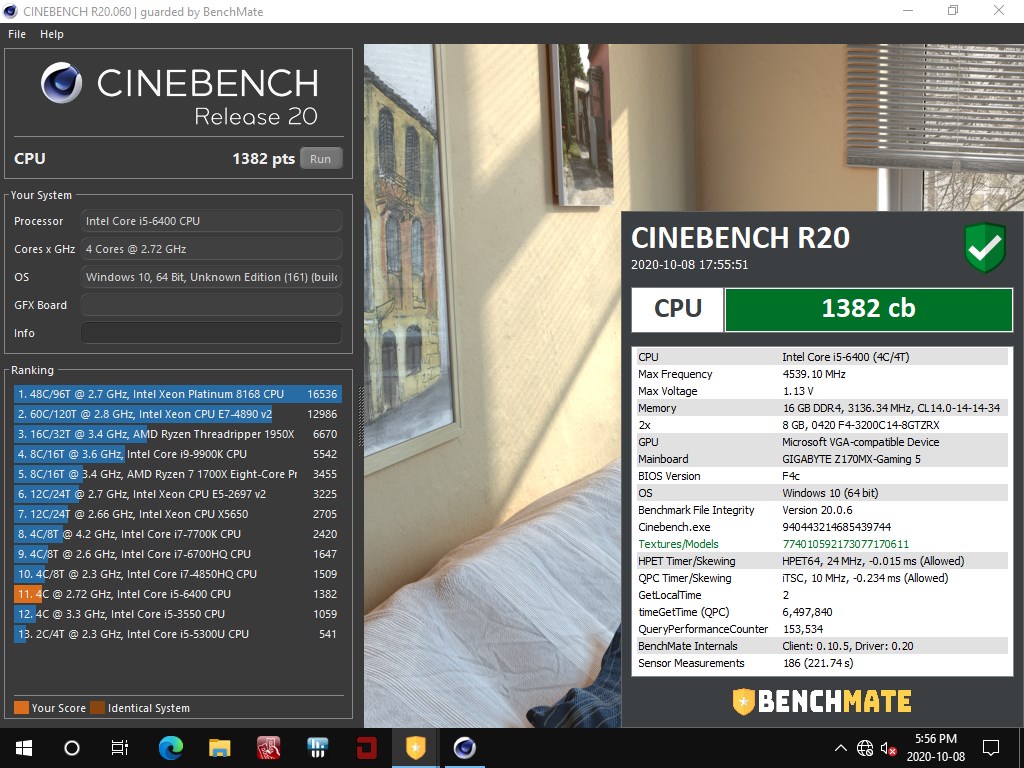
Task: Open network globe icon in system tray
Action: [865, 748]
